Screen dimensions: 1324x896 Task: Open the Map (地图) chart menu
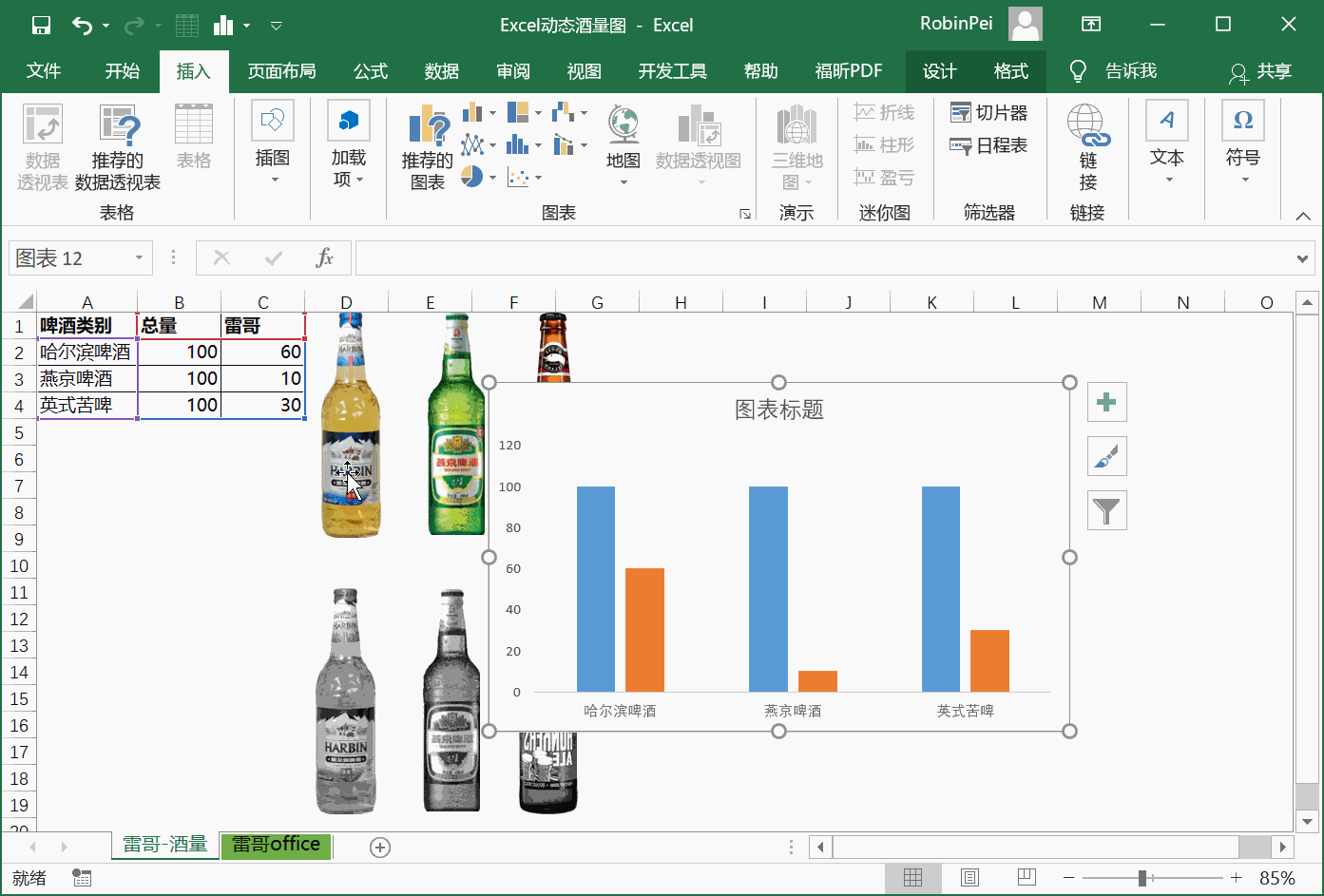[x=624, y=145]
